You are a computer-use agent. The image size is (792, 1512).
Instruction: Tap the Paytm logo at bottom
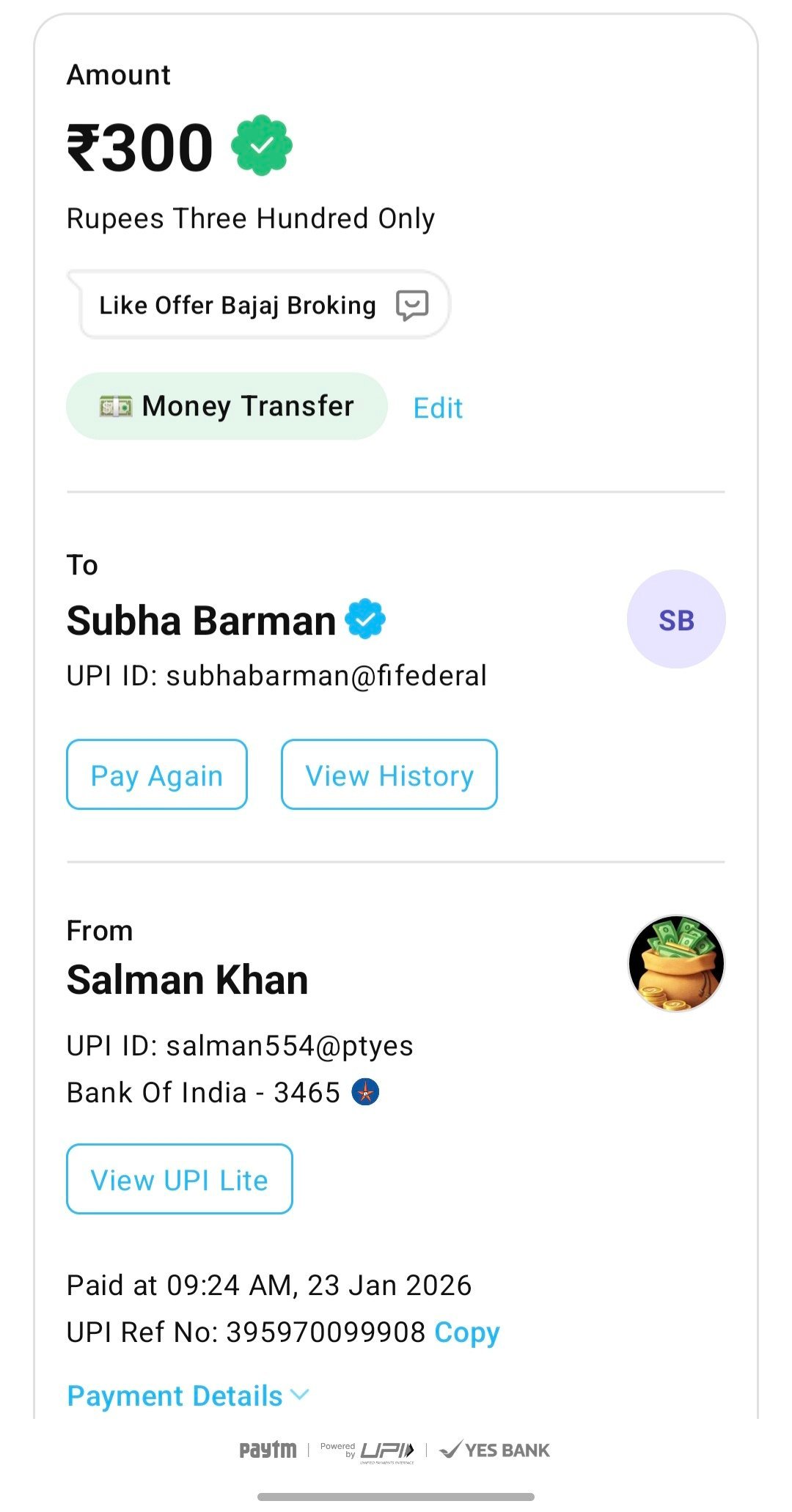(x=268, y=1450)
